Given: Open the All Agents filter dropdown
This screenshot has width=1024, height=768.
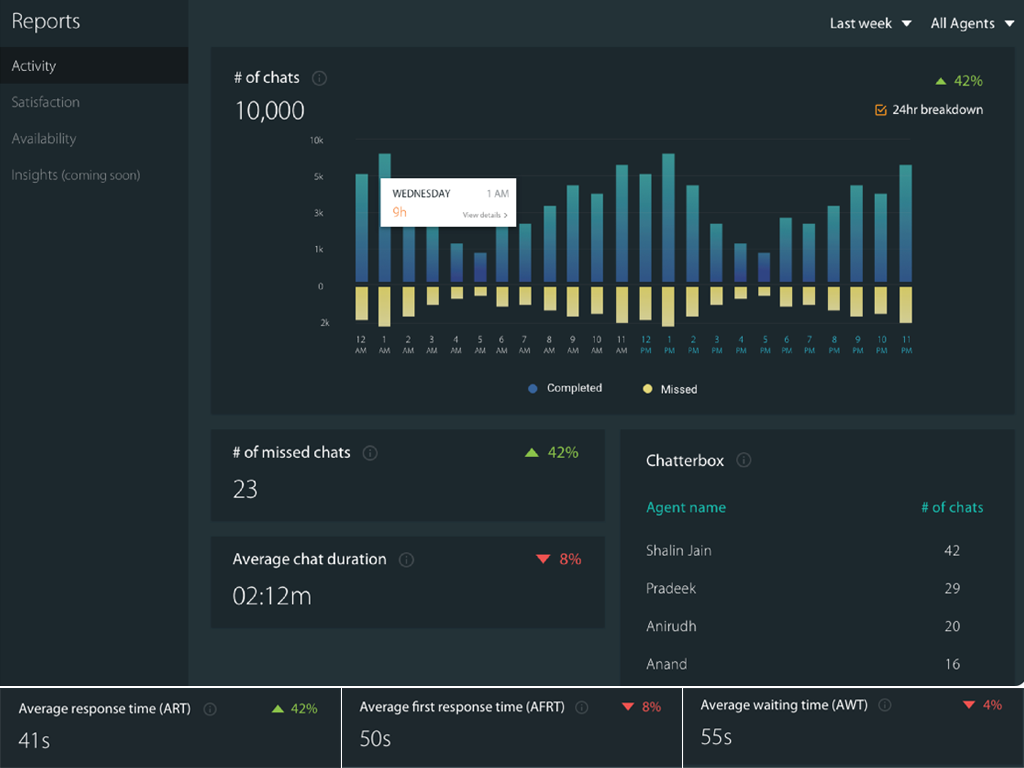Looking at the screenshot, I should [972, 23].
